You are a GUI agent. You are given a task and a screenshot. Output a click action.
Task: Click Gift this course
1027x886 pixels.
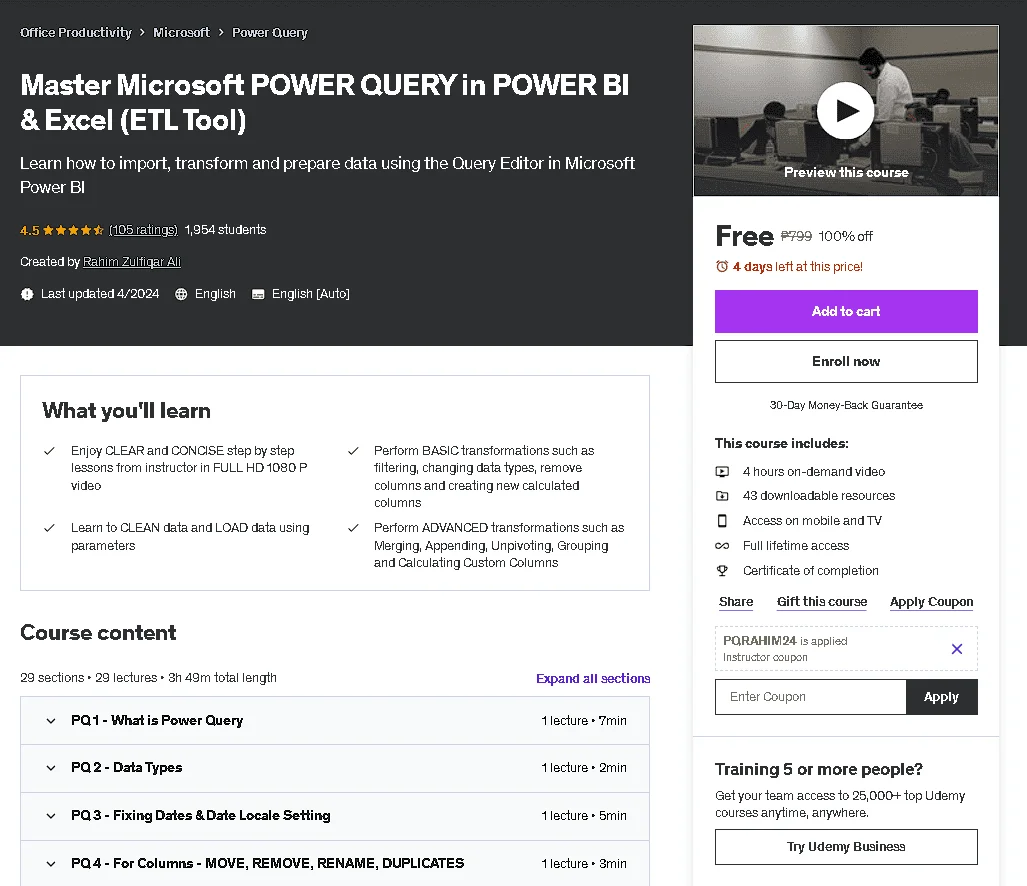822,602
